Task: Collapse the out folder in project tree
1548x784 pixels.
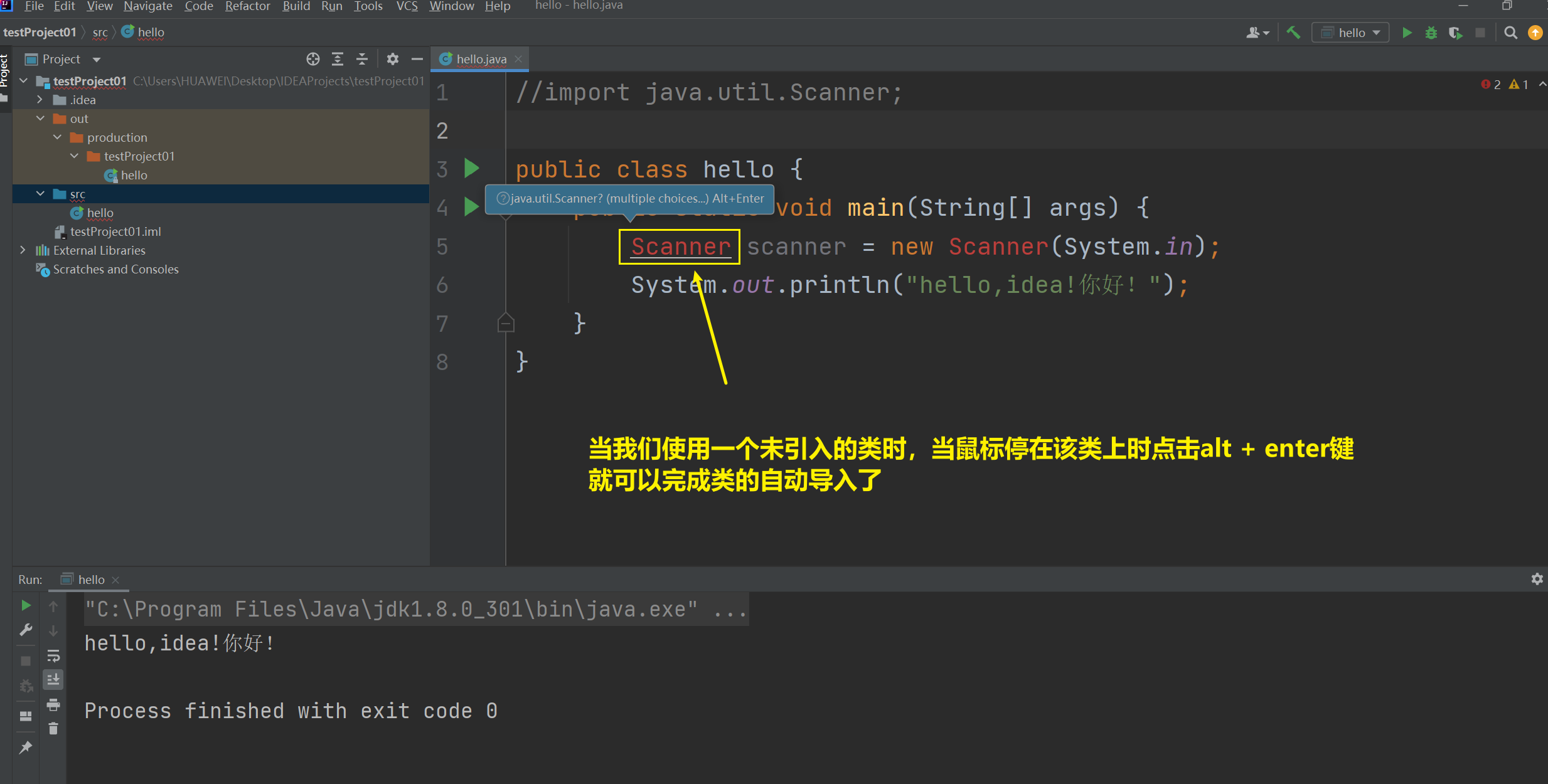Action: [40, 119]
